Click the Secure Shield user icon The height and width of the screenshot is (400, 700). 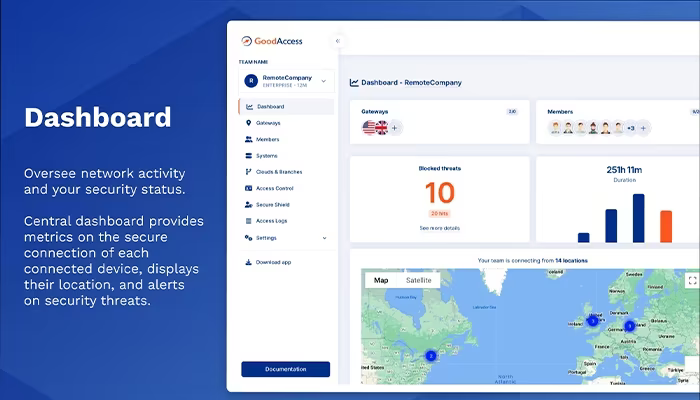249,204
